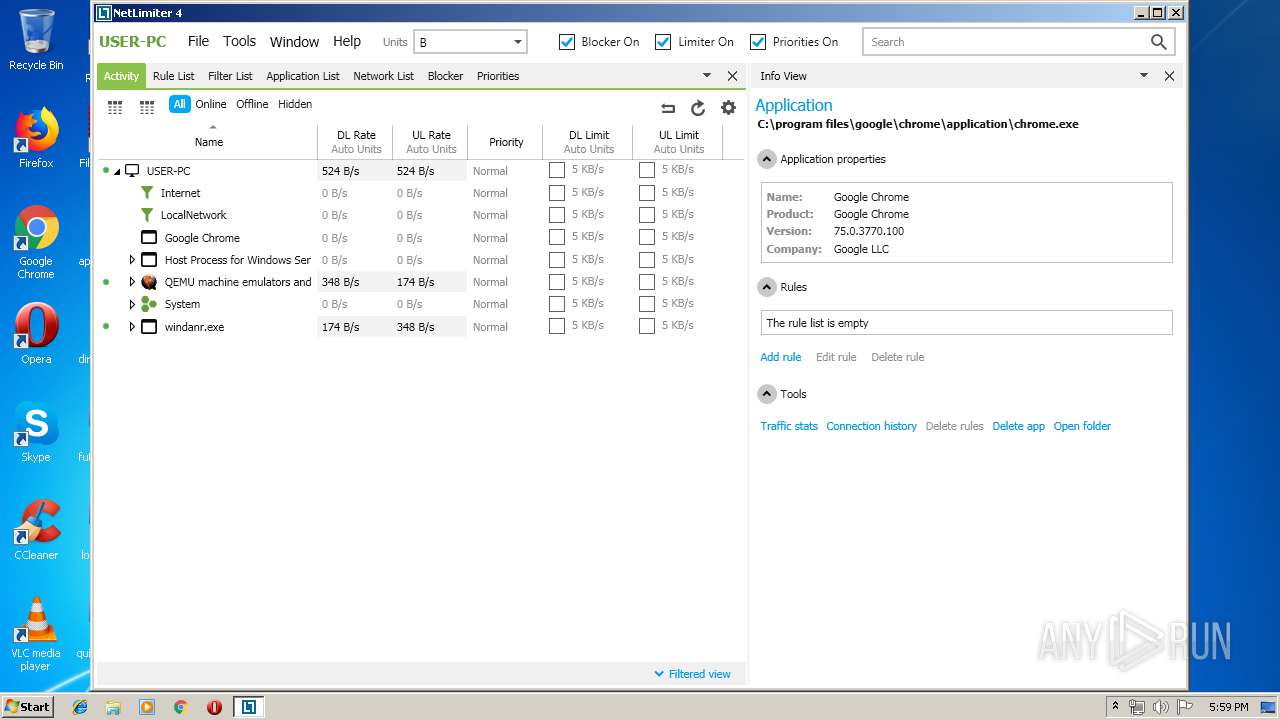The width and height of the screenshot is (1280, 720).
Task: Enable UL Limit for USER-PC row
Action: [647, 170]
